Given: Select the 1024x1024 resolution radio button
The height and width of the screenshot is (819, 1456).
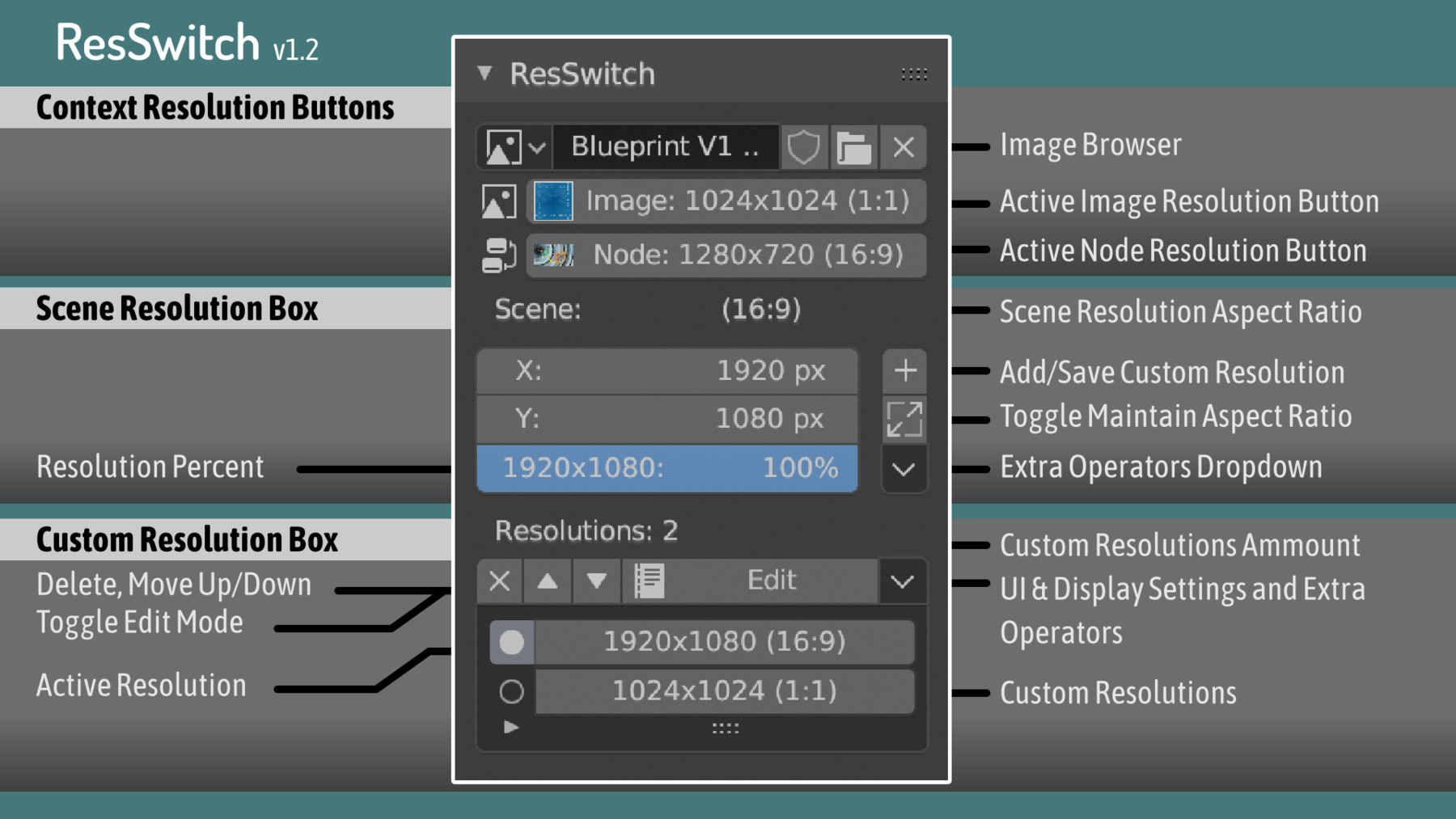Looking at the screenshot, I should click(x=510, y=691).
